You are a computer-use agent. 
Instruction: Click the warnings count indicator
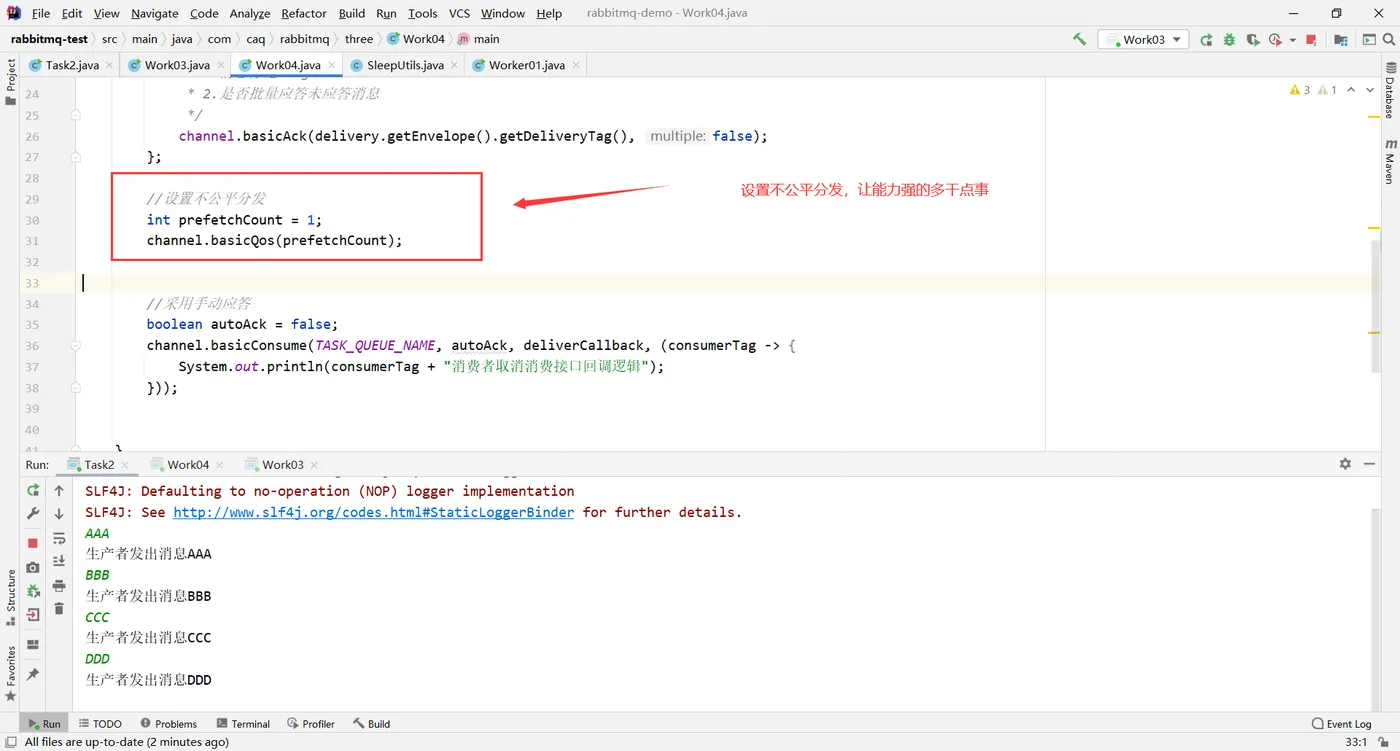click(1300, 90)
